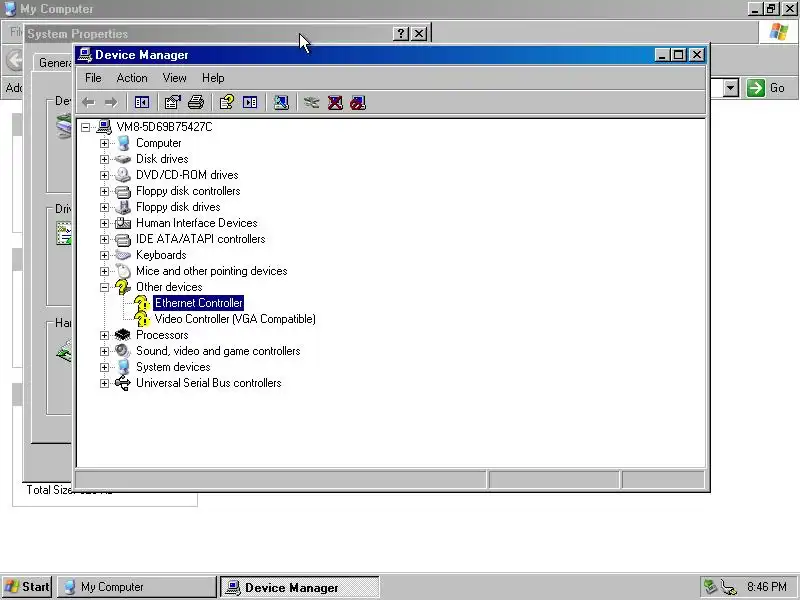
Task: Select the System devices row
Action: pos(173,367)
